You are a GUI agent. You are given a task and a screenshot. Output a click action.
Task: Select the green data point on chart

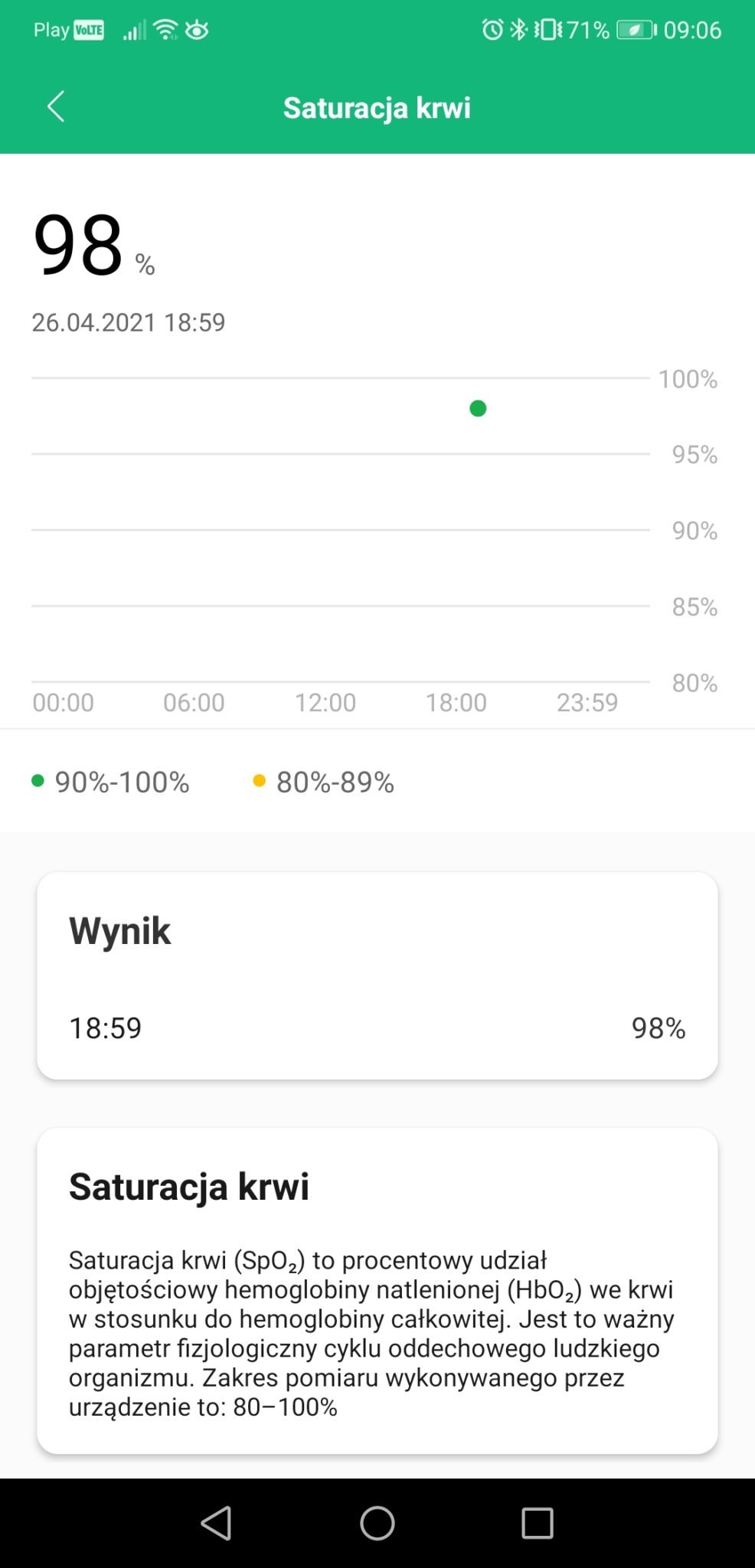tap(478, 408)
